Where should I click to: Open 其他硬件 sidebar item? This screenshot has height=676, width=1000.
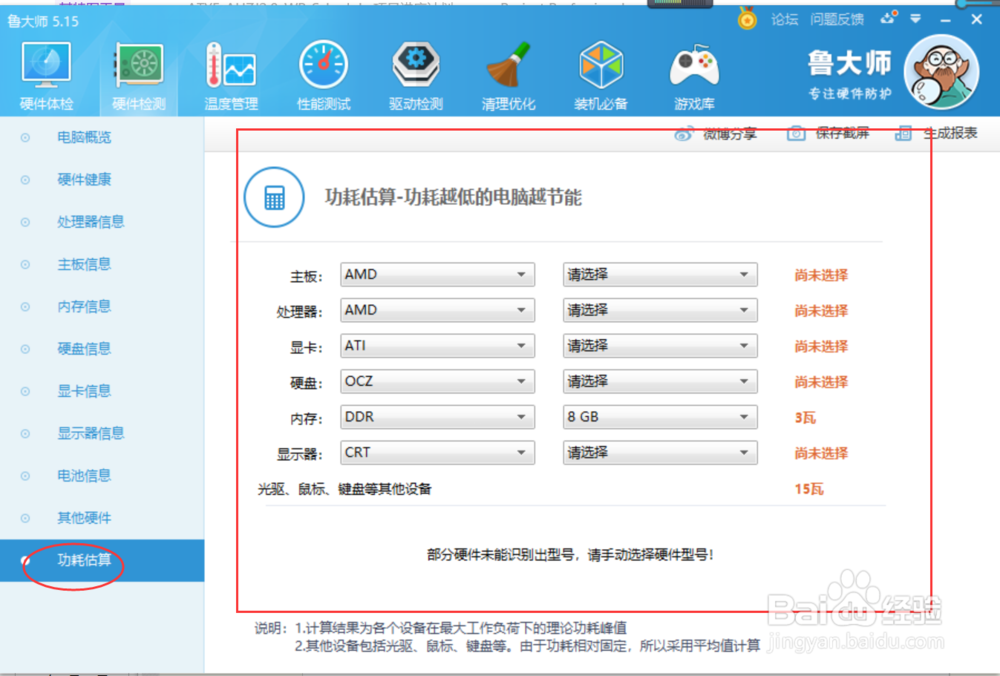[x=84, y=518]
